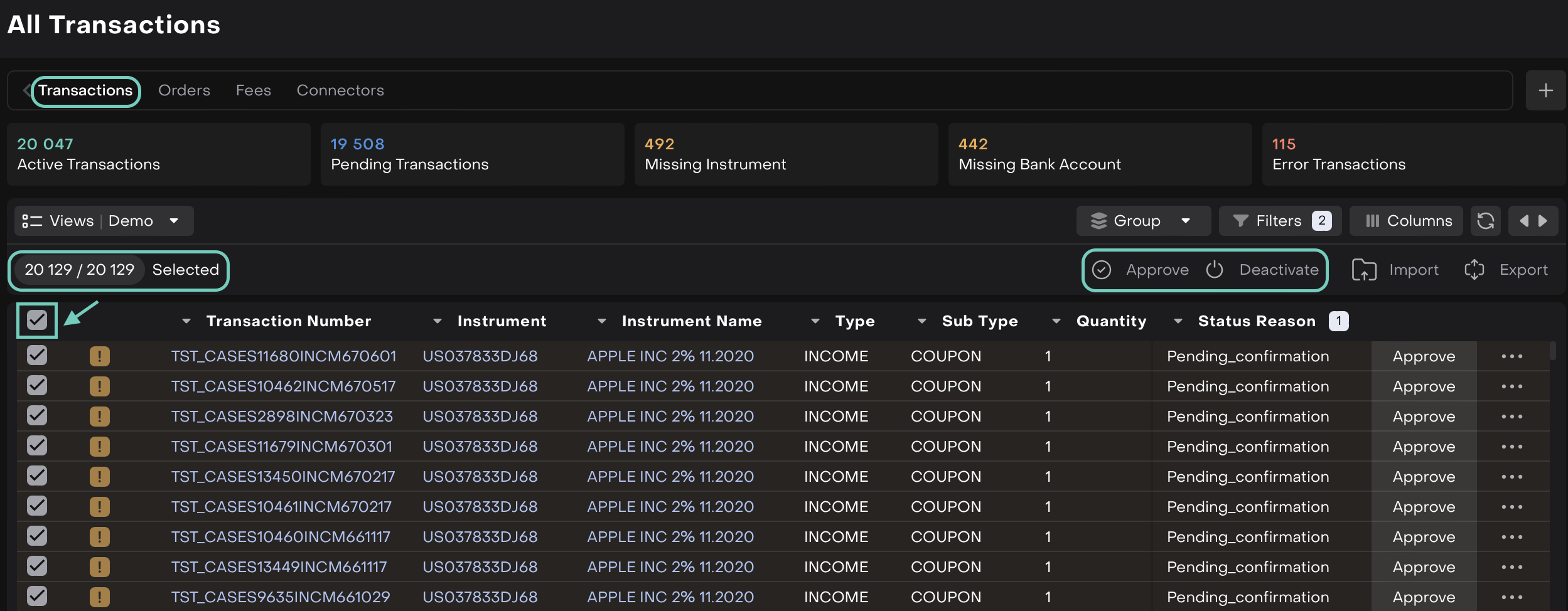Click the Import folder icon
The image size is (1568, 611).
(1363, 270)
